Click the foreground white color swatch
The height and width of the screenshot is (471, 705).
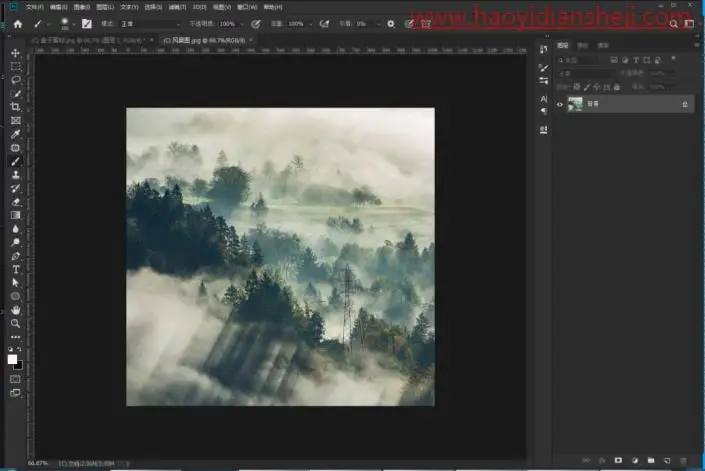pos(12,359)
